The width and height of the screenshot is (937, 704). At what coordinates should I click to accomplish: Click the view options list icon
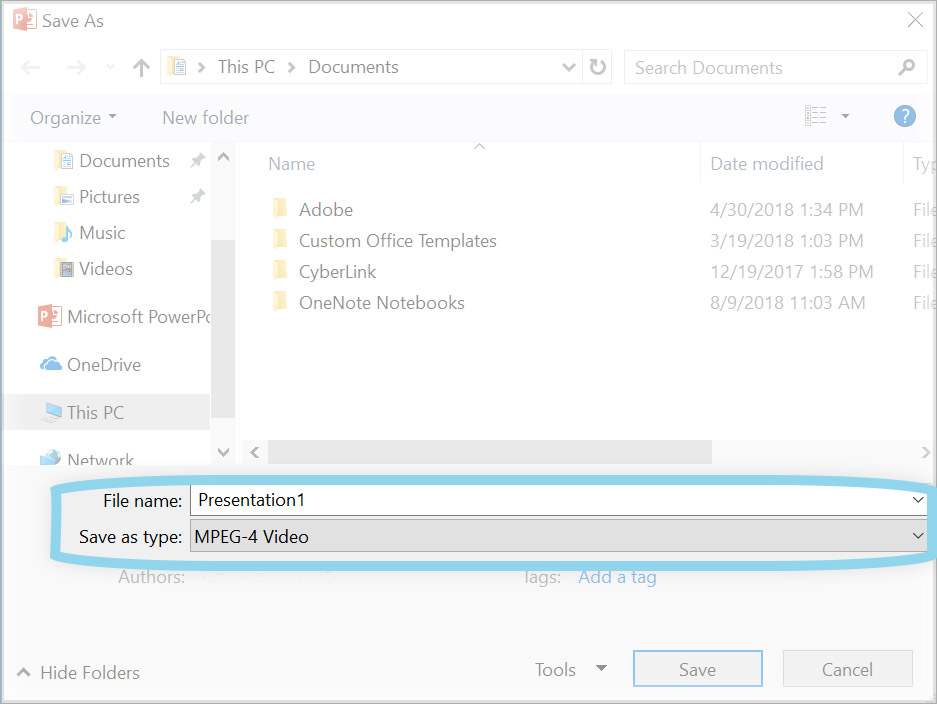pos(816,117)
